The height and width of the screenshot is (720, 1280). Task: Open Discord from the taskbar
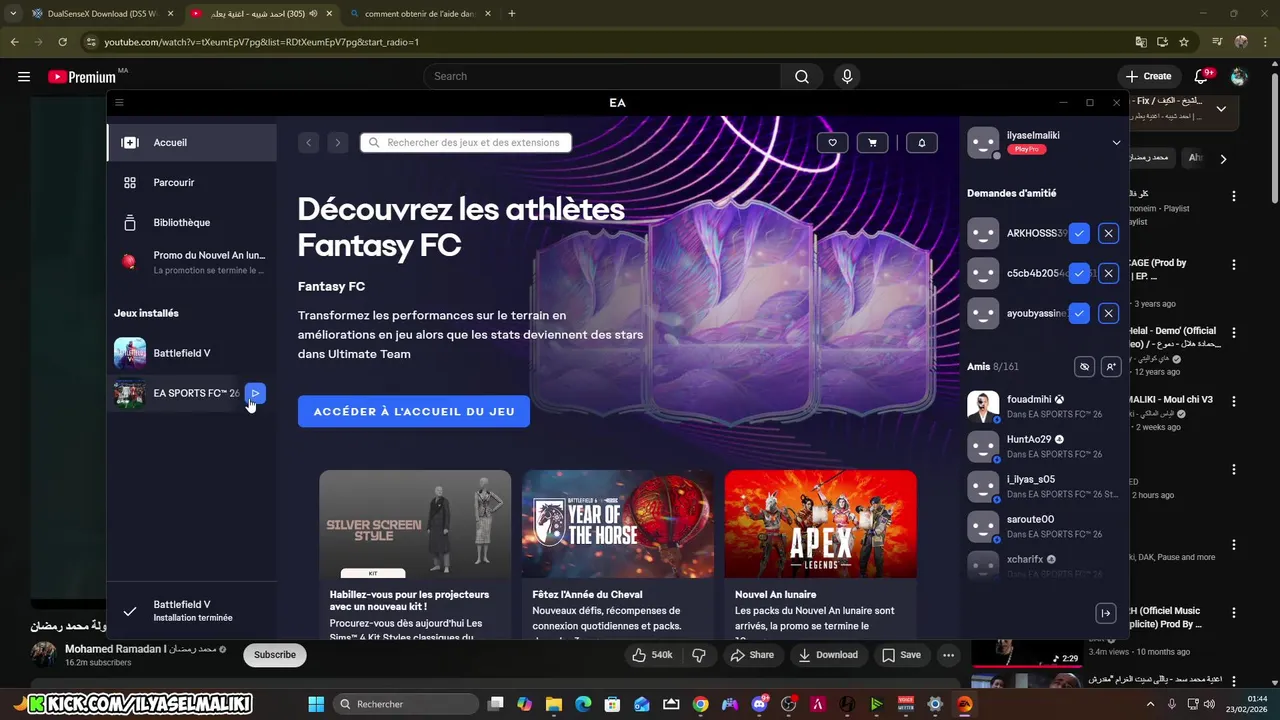click(759, 704)
